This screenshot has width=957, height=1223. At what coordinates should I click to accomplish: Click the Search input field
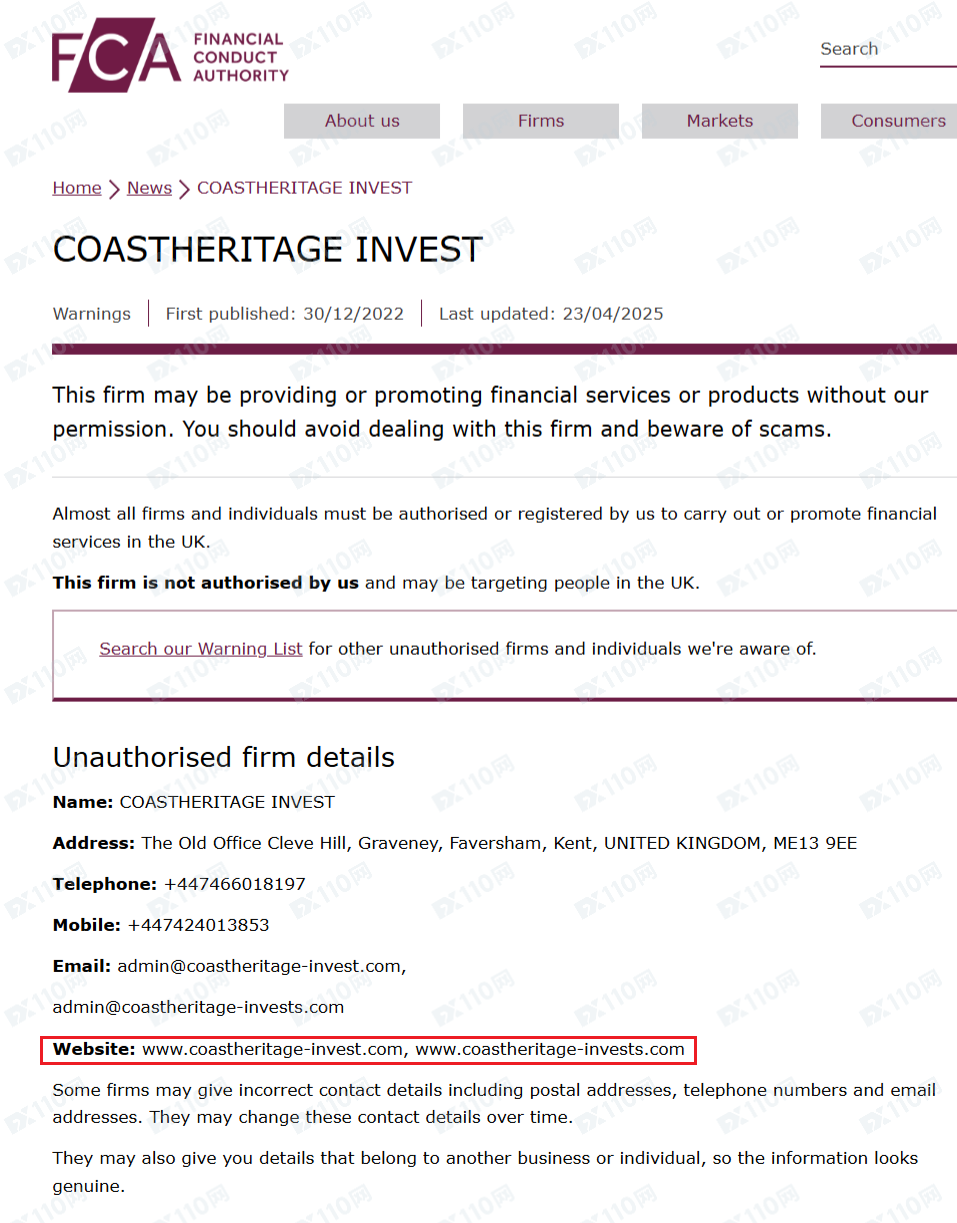[888, 49]
